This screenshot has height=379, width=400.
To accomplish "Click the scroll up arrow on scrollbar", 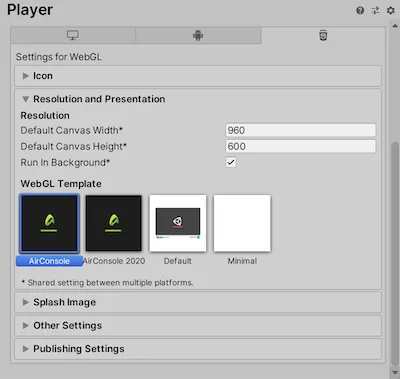I will (x=395, y=26).
